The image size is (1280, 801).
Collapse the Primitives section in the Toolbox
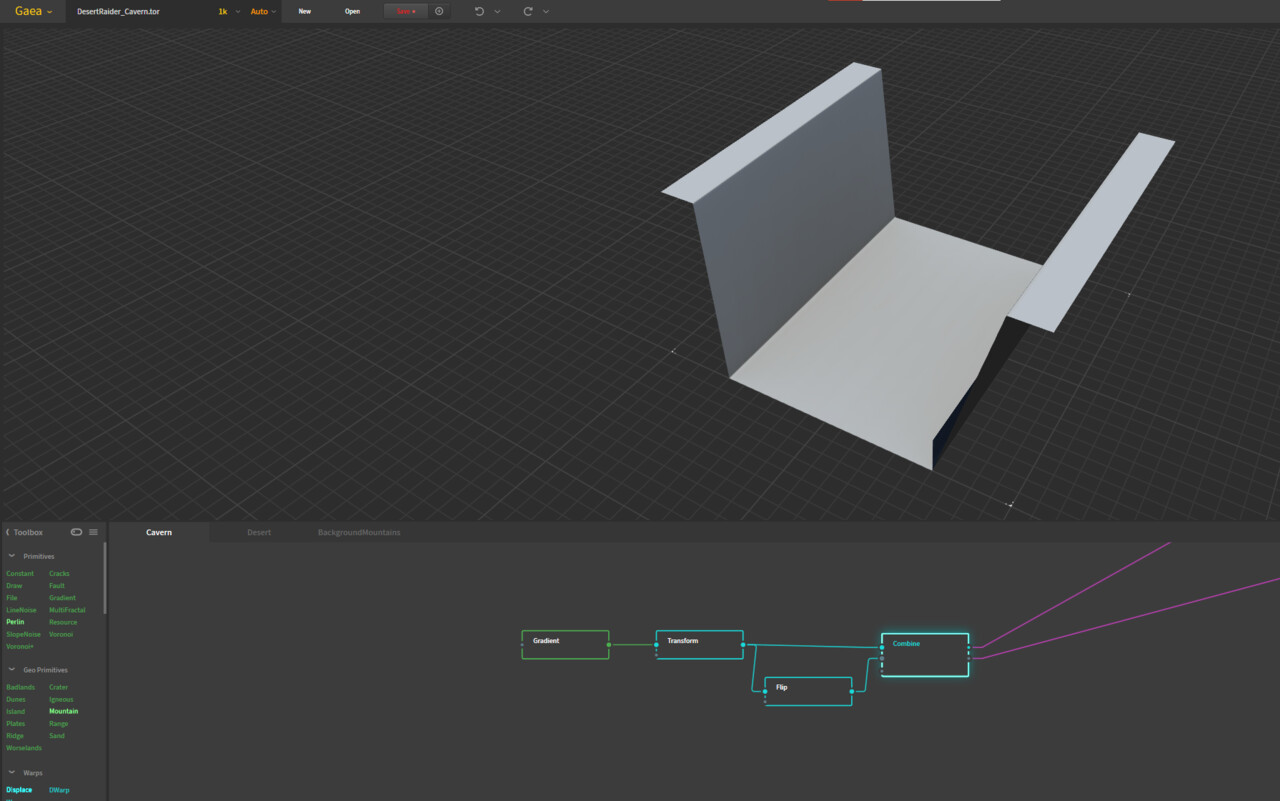pyautogui.click(x=10, y=556)
